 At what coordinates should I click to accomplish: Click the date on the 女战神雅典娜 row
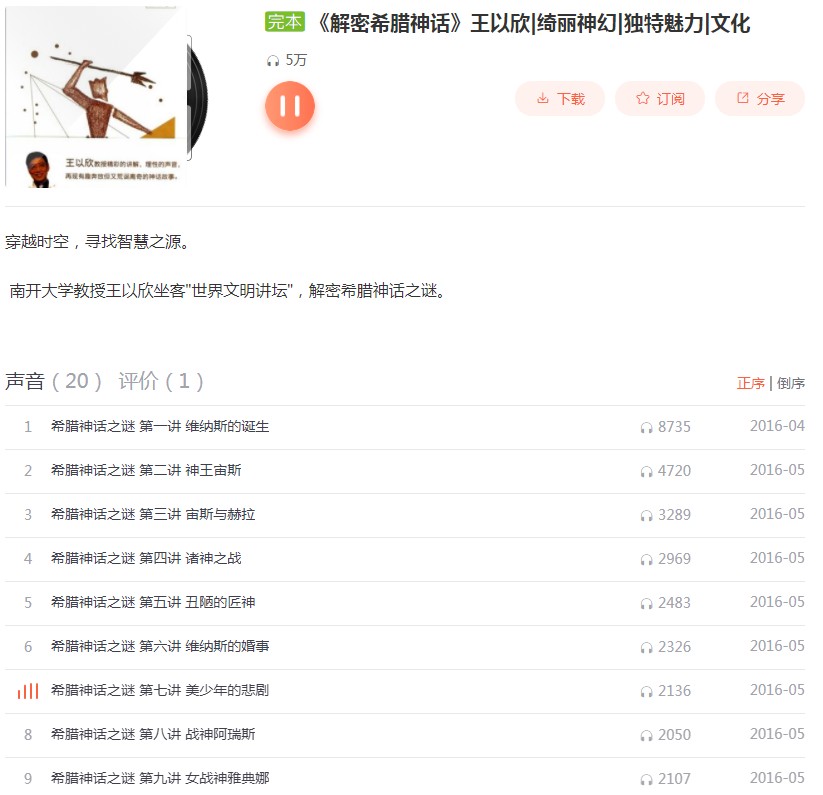pos(777,778)
